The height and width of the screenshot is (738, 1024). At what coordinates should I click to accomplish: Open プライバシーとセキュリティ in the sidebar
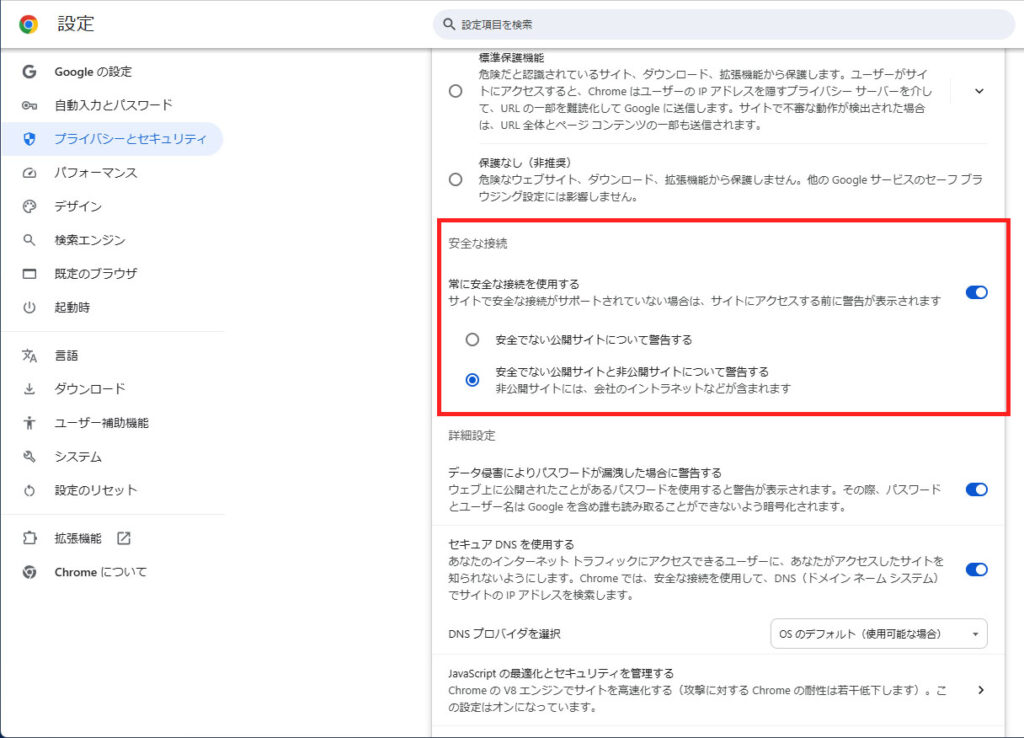130,139
